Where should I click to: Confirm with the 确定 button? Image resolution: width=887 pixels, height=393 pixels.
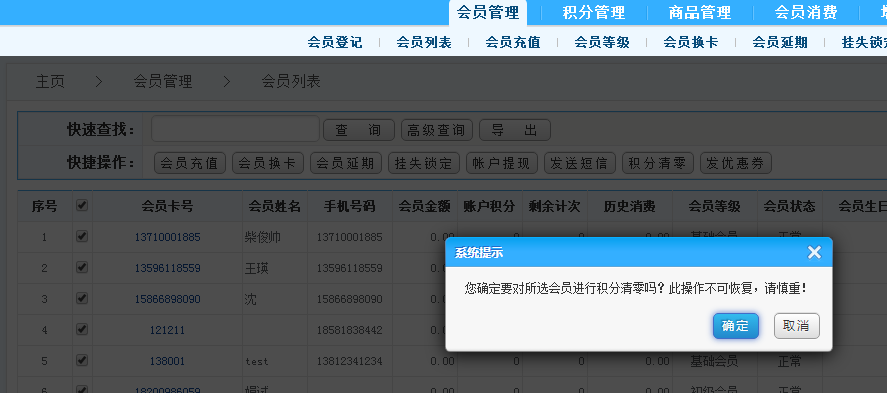735,326
